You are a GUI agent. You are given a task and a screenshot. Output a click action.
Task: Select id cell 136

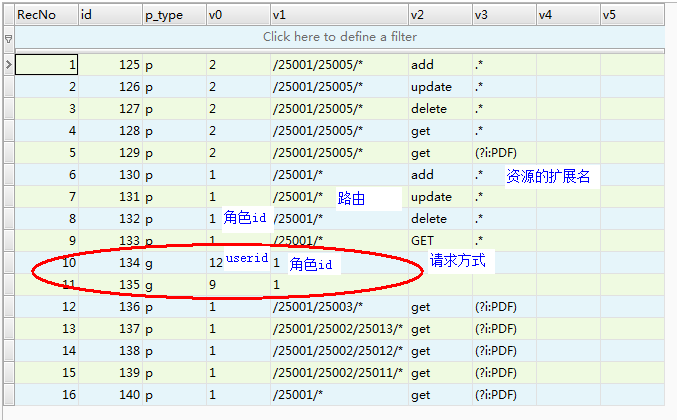click(111, 307)
